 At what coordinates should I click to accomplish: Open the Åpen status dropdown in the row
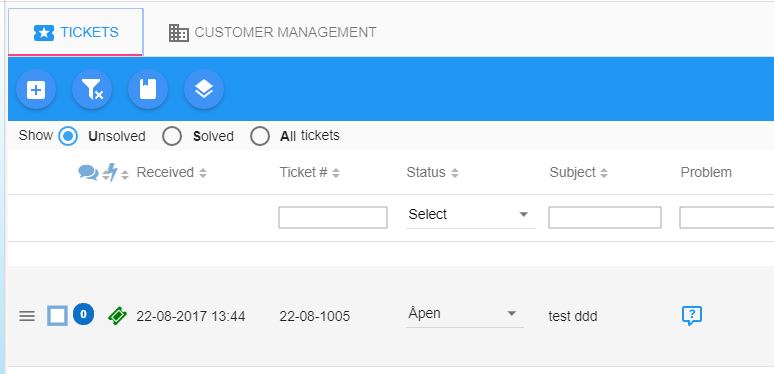[x=465, y=314]
